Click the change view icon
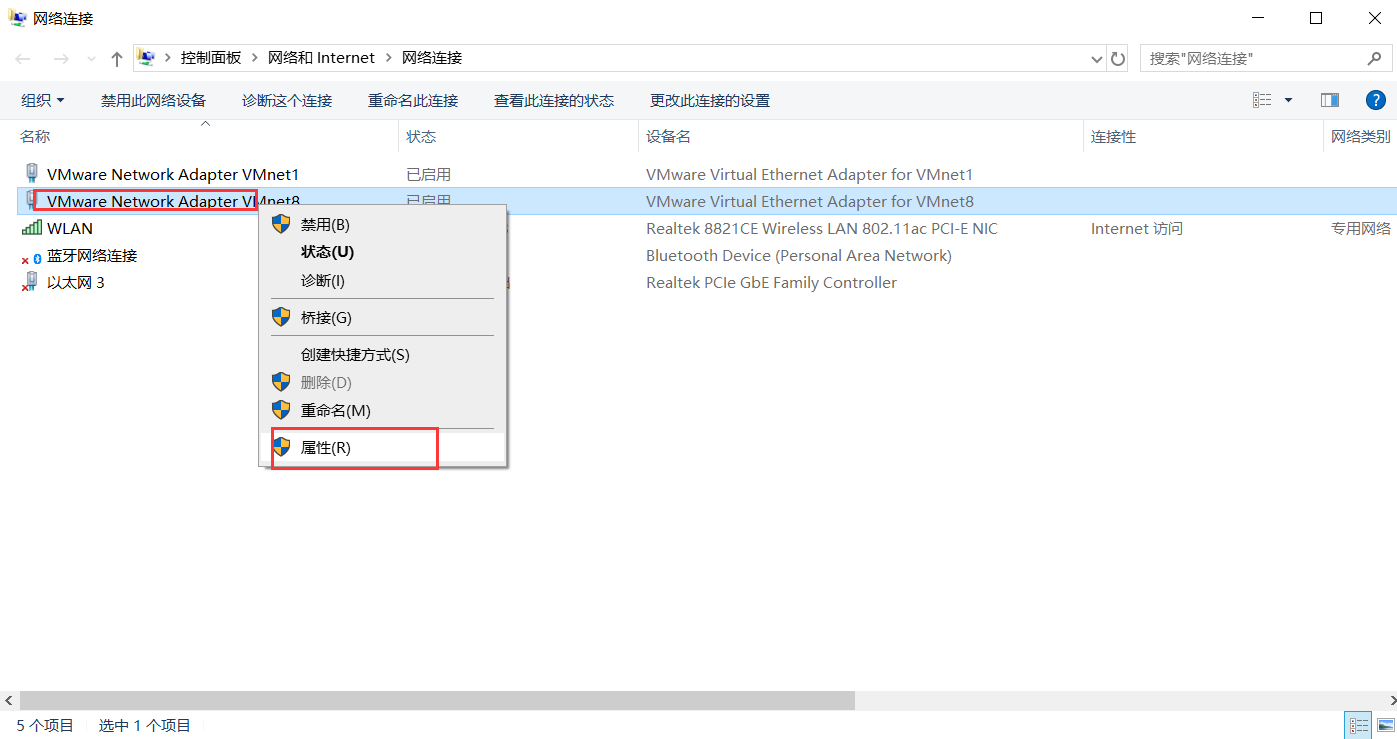 click(1262, 100)
